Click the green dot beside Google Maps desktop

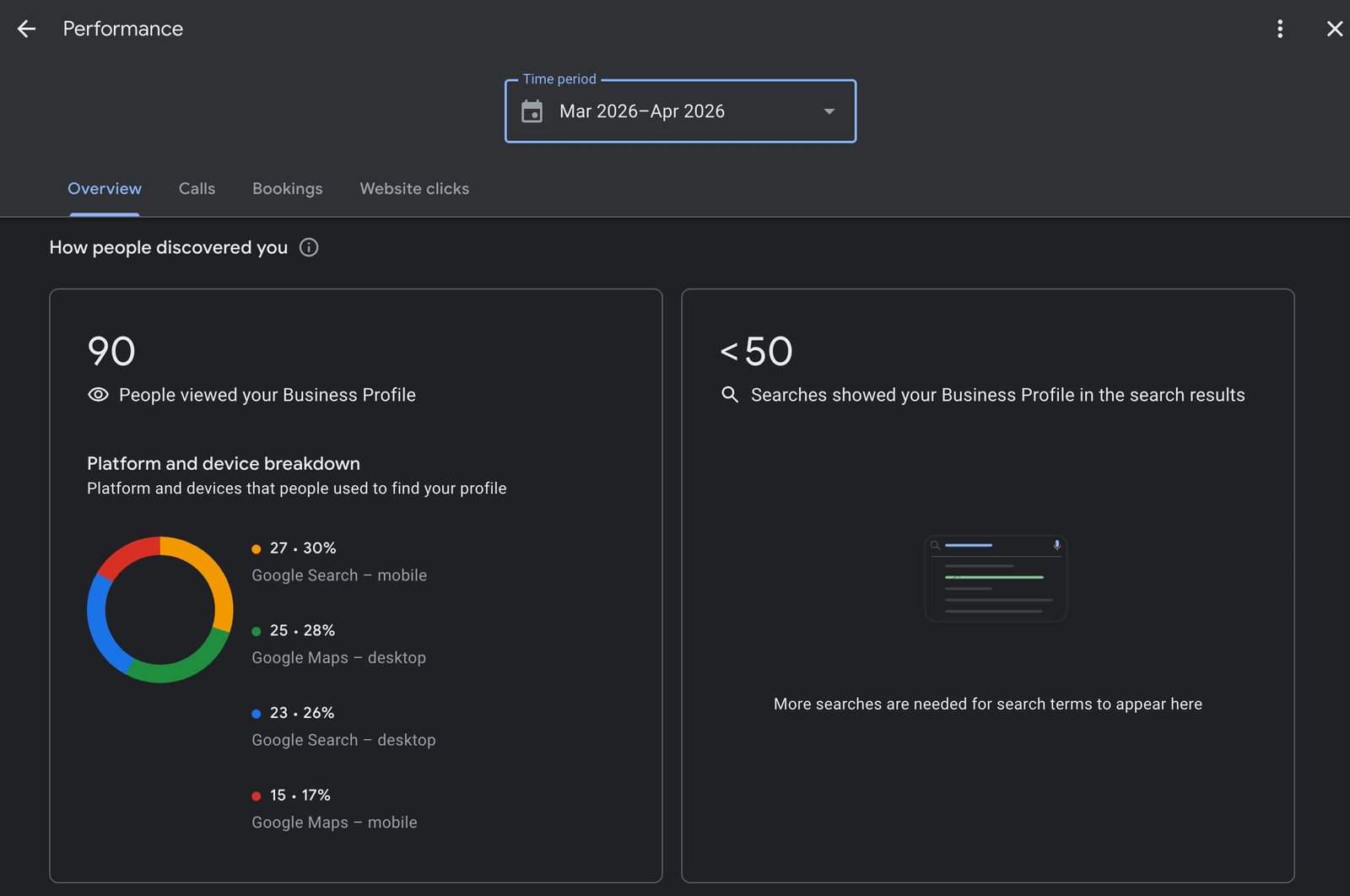[256, 630]
